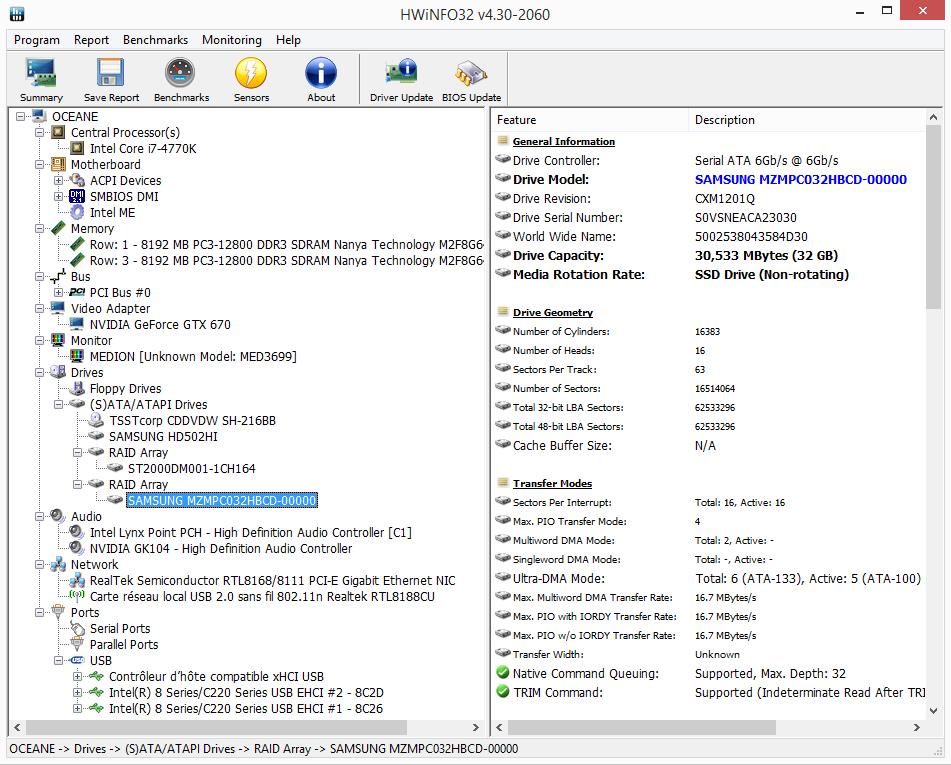Click the About info icon

321,79
